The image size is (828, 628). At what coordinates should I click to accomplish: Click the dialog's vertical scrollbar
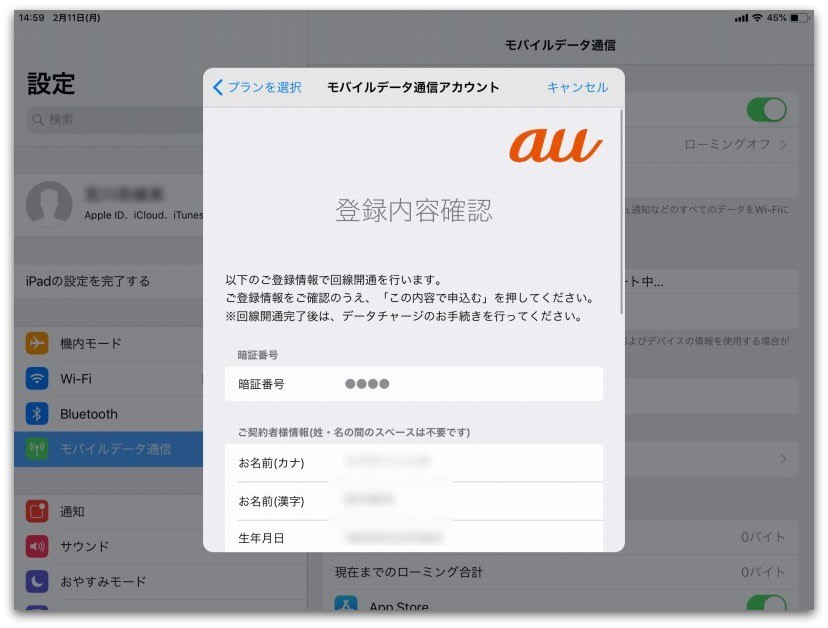(x=622, y=211)
